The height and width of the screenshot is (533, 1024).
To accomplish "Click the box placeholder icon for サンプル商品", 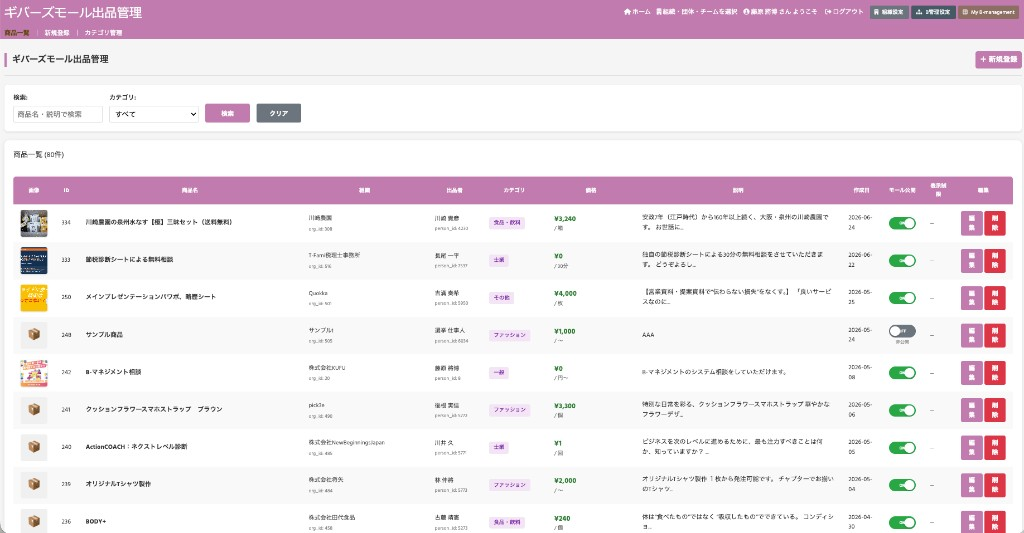I will [34, 334].
